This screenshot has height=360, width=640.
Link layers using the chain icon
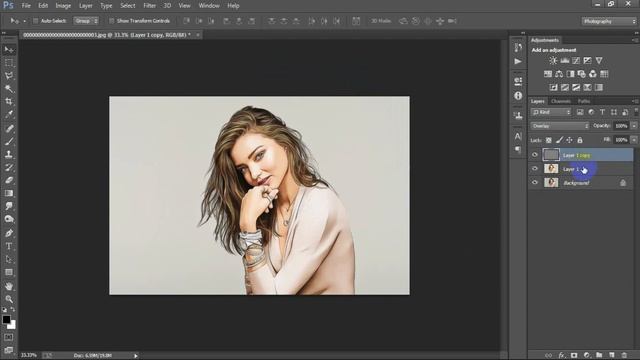[x=549, y=356]
